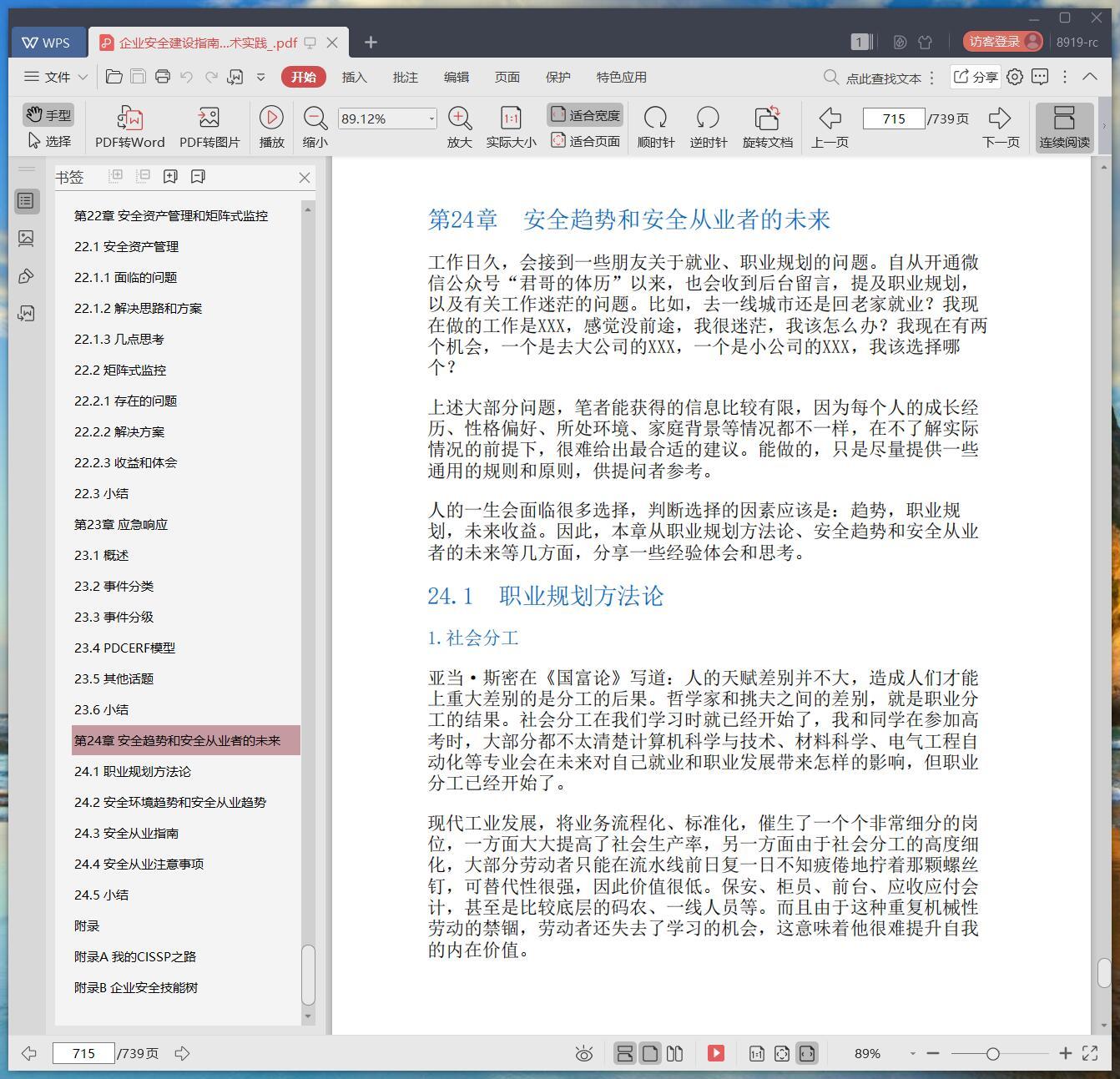Open the feedback chat icon
1120x1079 pixels.
click(x=1040, y=77)
